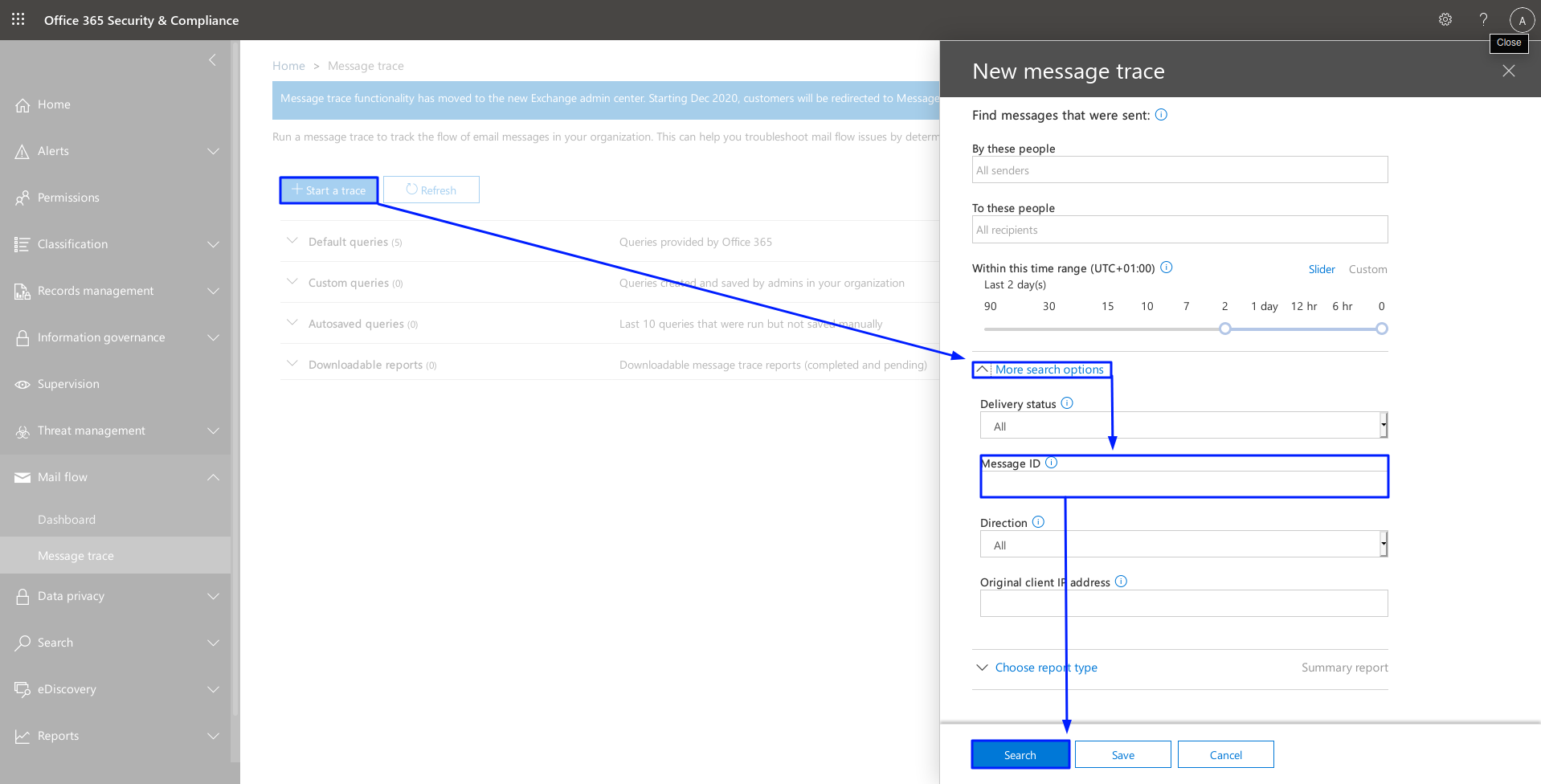Expand the Custom queries group
Image resolution: width=1541 pixels, height=784 pixels.
click(x=292, y=281)
